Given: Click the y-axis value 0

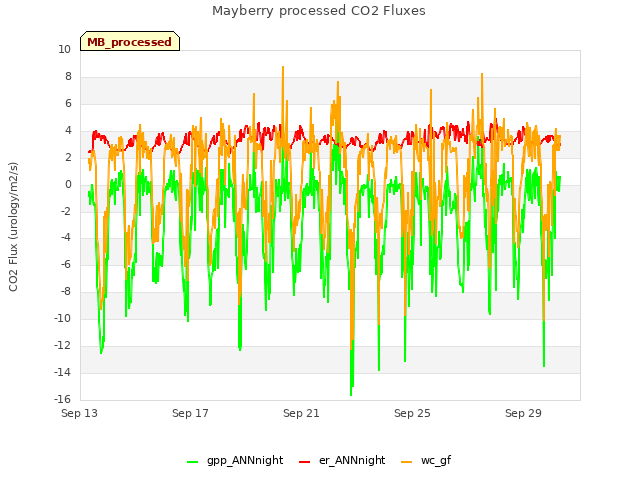Looking at the screenshot, I should [x=68, y=184].
